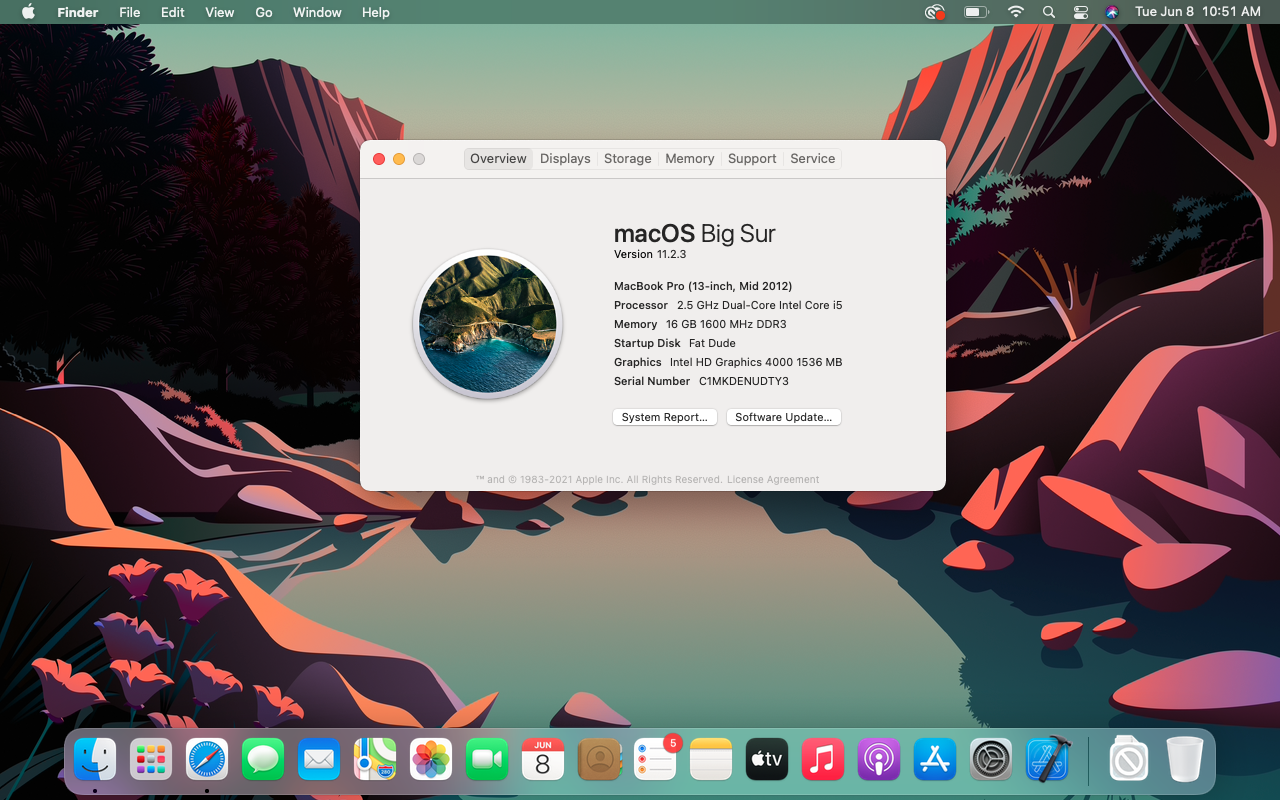Viewport: 1280px width, 800px height.
Task: Open the View menu
Action: pos(219,12)
